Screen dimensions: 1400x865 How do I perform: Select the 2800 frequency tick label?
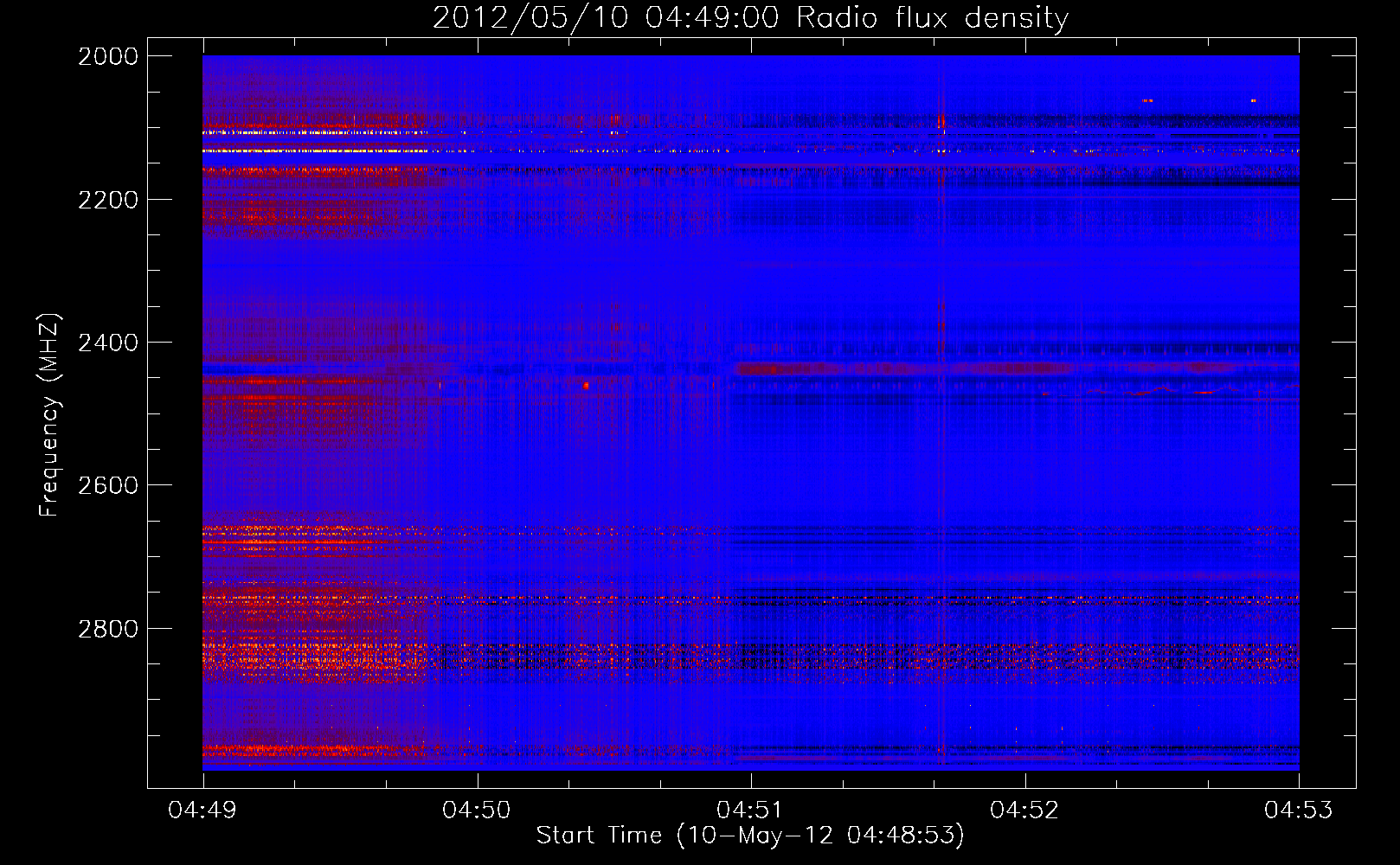[x=108, y=629]
